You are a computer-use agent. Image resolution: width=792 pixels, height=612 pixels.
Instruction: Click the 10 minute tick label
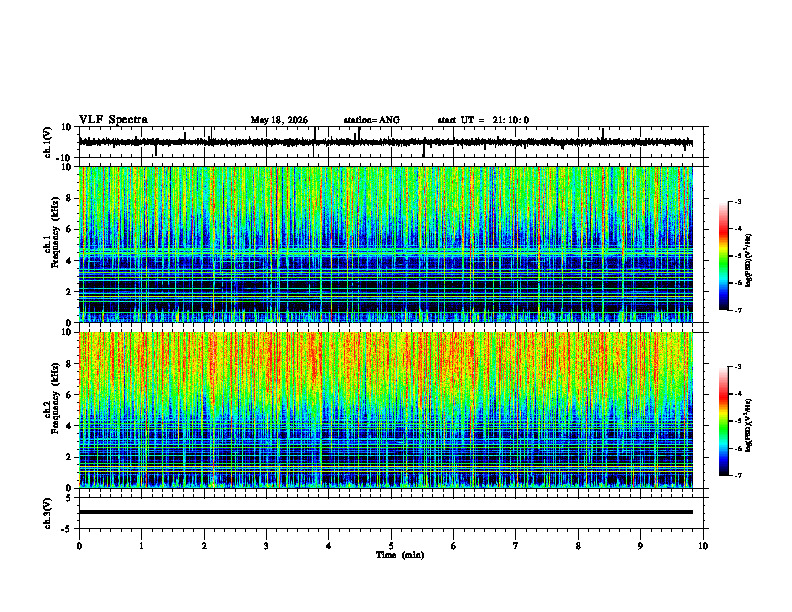coord(703,546)
